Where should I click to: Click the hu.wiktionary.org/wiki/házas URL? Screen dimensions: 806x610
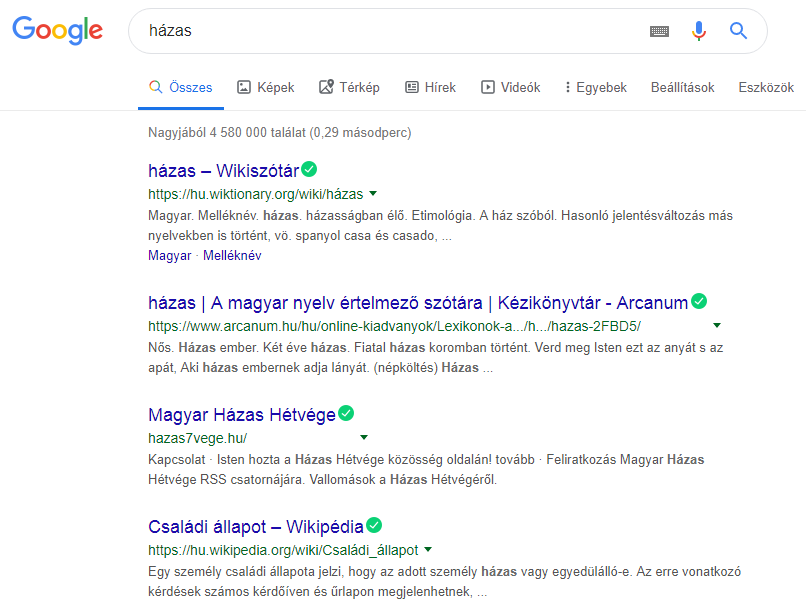point(255,194)
